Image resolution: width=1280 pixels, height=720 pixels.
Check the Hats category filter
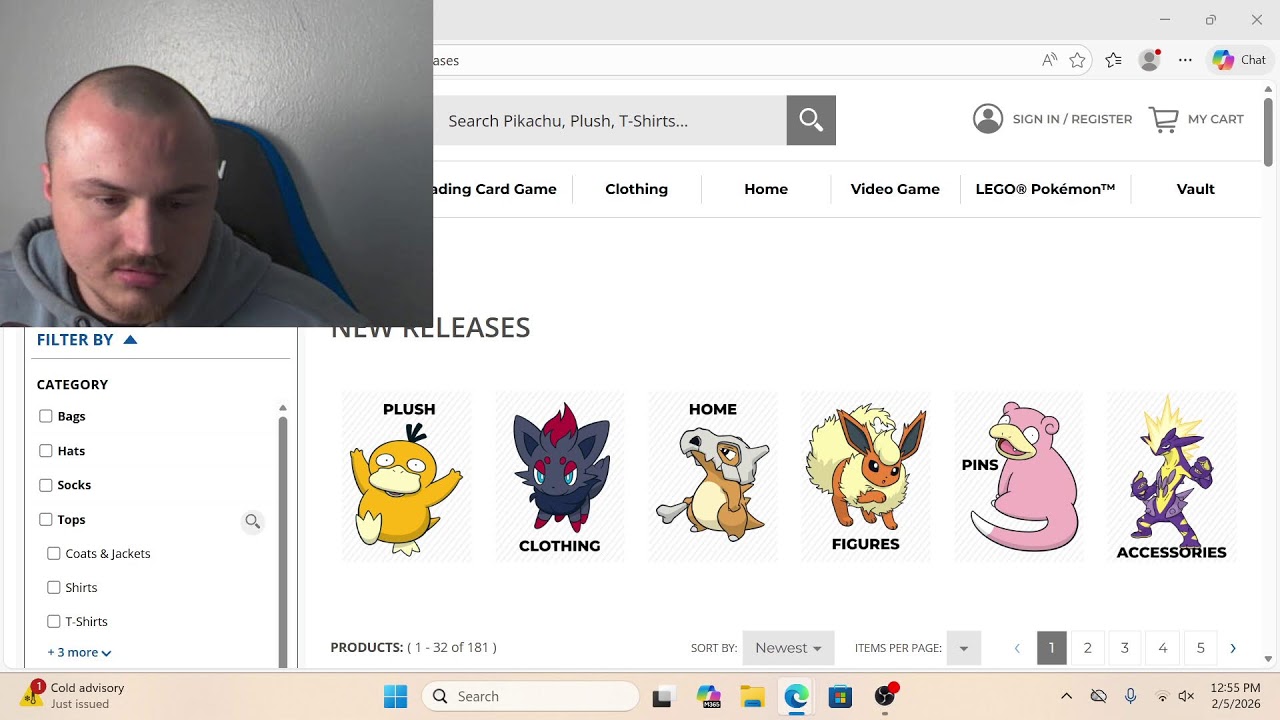click(x=45, y=451)
